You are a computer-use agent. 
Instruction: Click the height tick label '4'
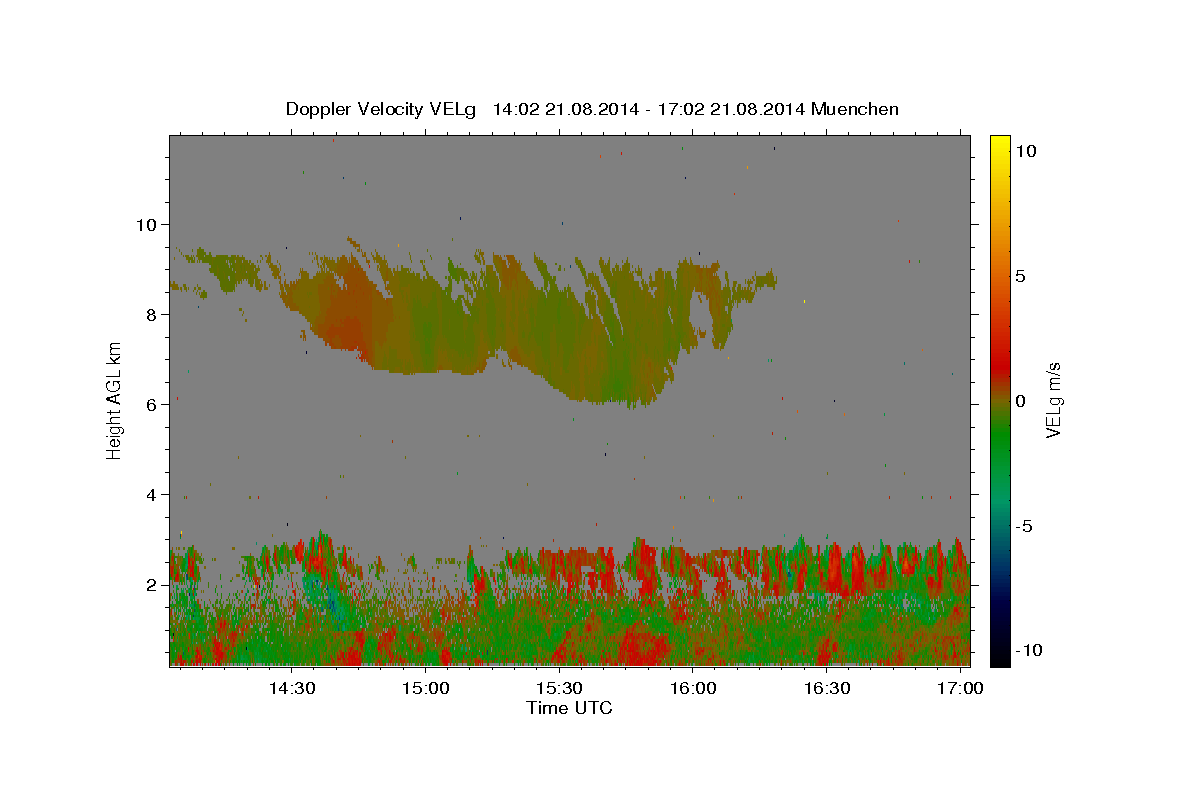coord(151,495)
